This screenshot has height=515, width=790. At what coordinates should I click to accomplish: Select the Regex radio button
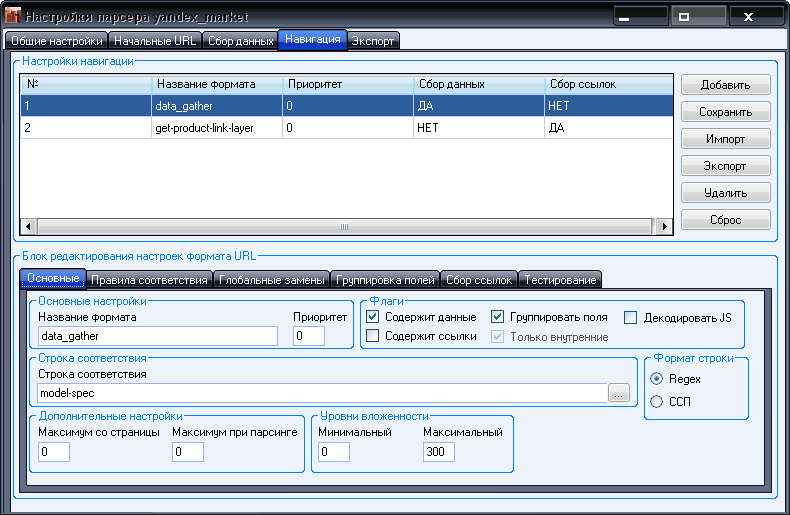click(x=656, y=379)
